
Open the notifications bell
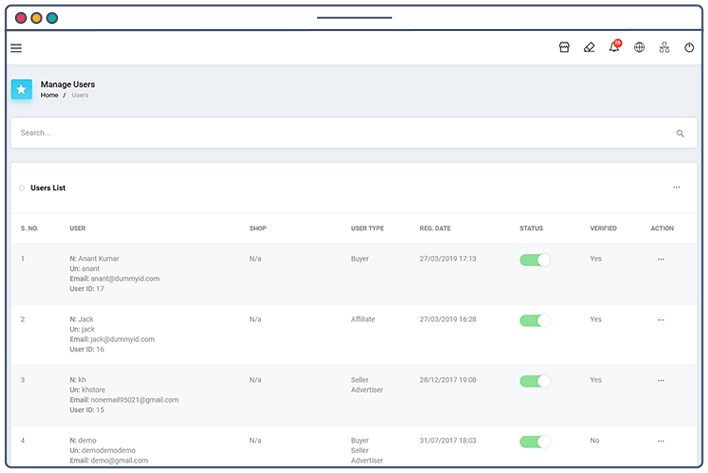(x=614, y=47)
